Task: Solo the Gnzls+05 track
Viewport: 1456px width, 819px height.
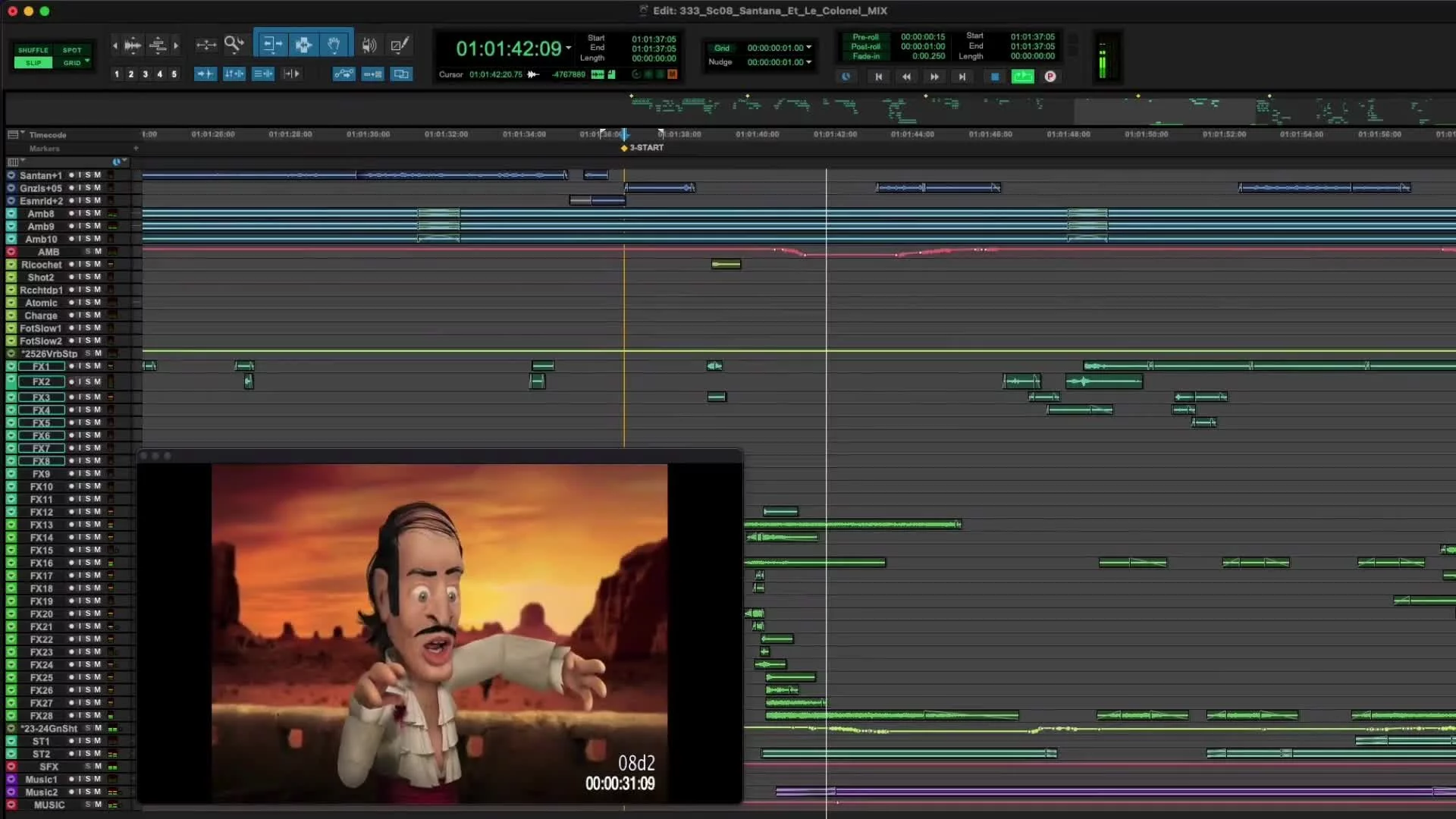Action: [x=88, y=188]
